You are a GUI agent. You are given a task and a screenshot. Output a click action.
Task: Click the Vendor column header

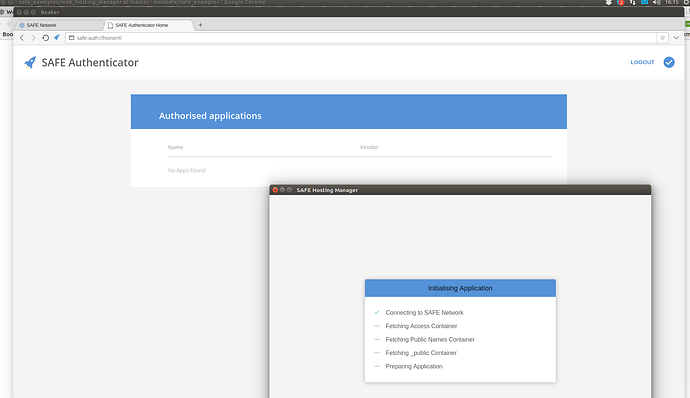point(369,147)
